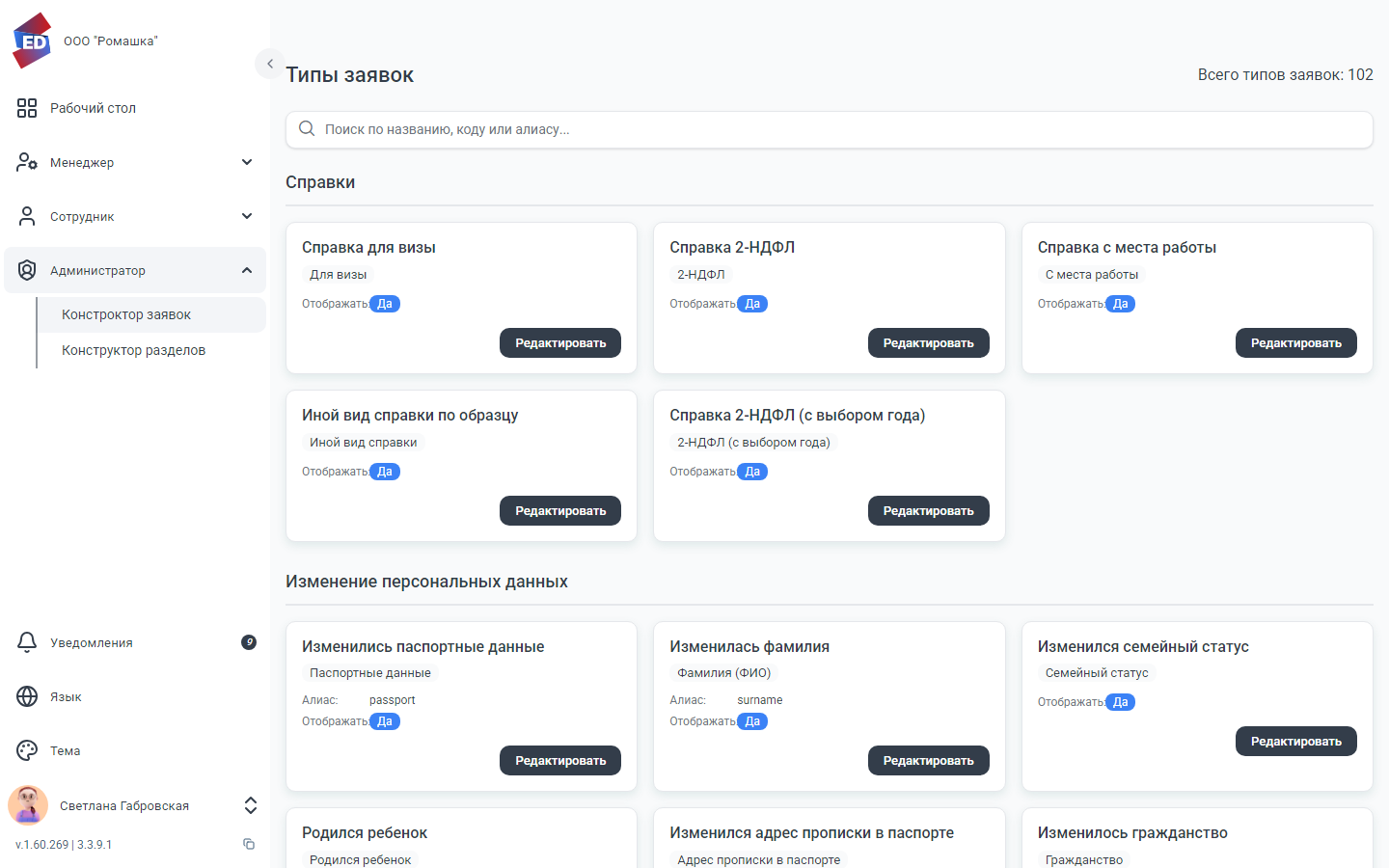Open Конструктор заявок menu item
1389x868 pixels.
click(151, 314)
